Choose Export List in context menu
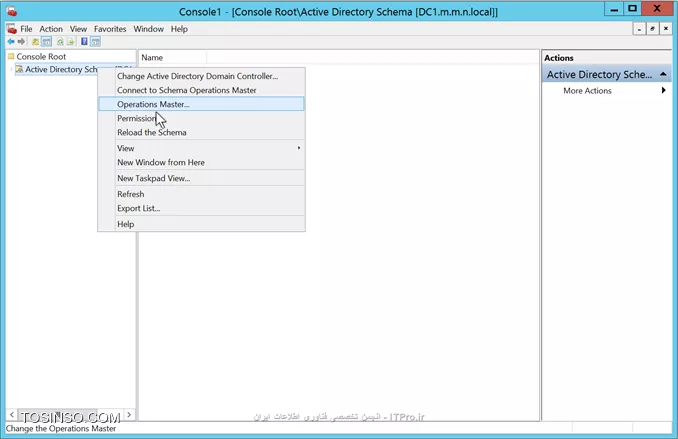This screenshot has width=678, height=439. pos(201,208)
